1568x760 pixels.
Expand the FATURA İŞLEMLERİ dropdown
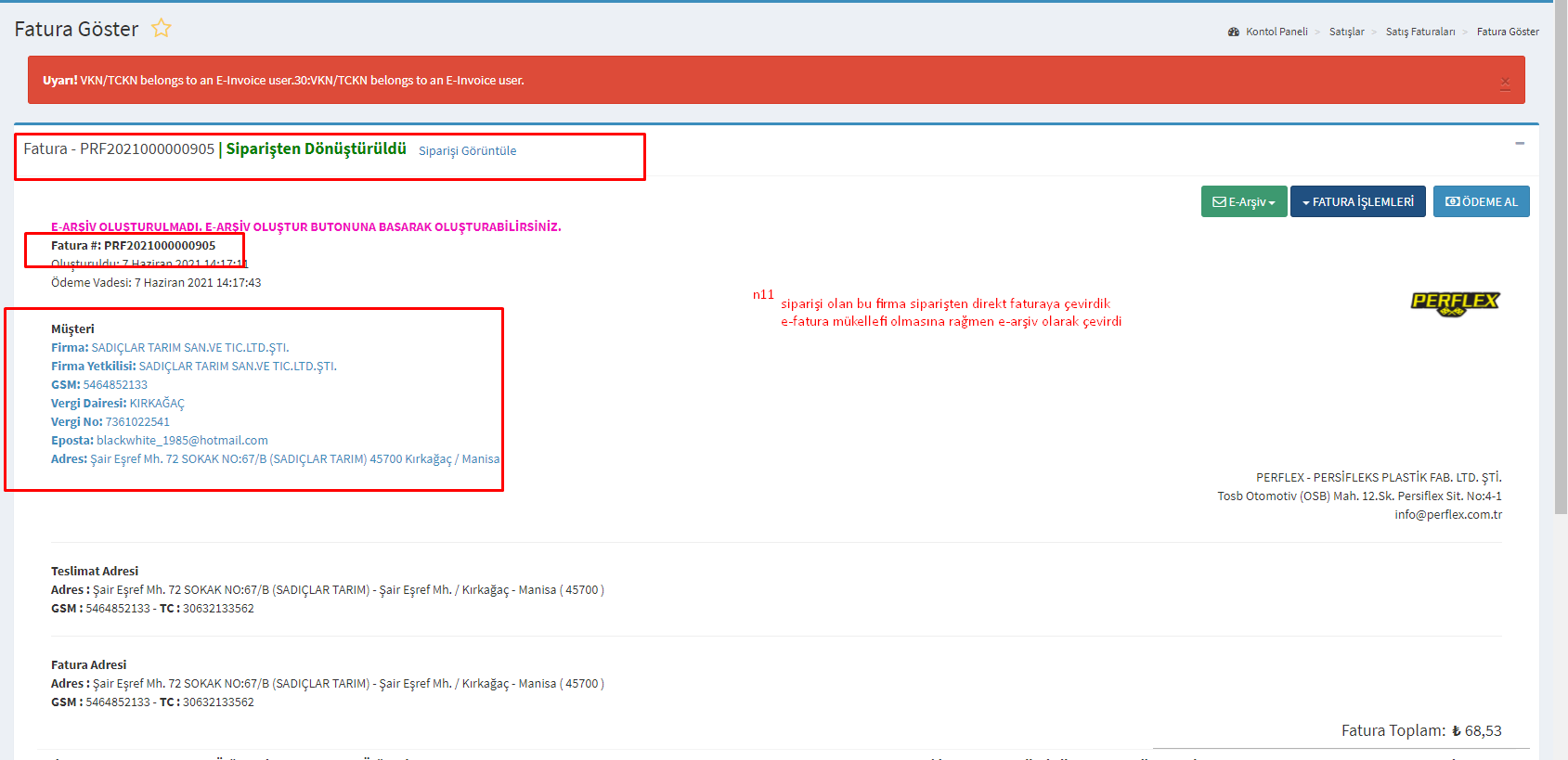1357,201
